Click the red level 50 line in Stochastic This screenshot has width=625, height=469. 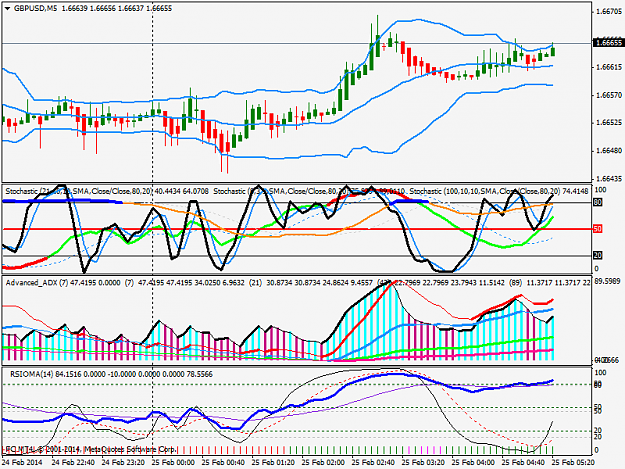pos(295,229)
